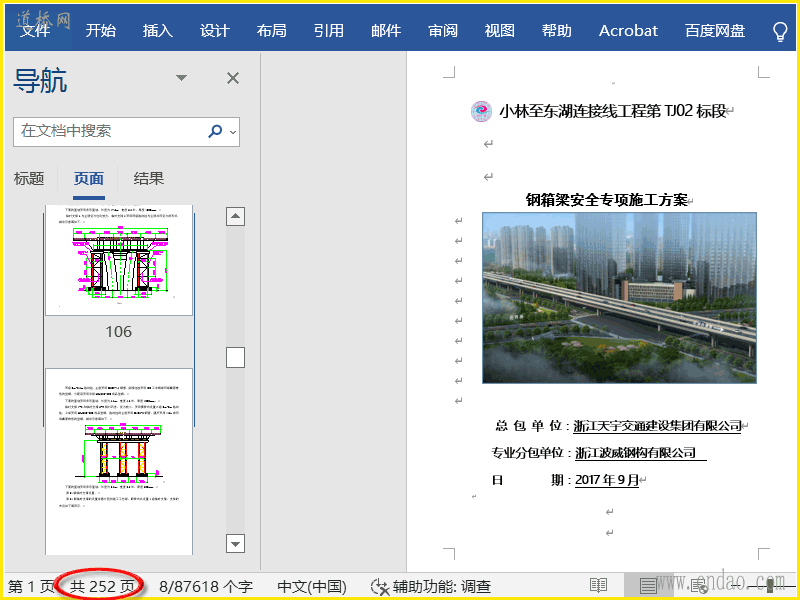Screen dimensions: 800x600
Task: Switch to the 标题 navigation tab
Action: click(29, 179)
